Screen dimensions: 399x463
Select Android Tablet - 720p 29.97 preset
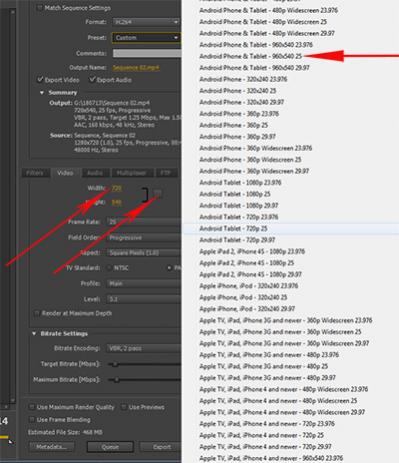pyautogui.click(x=237, y=240)
